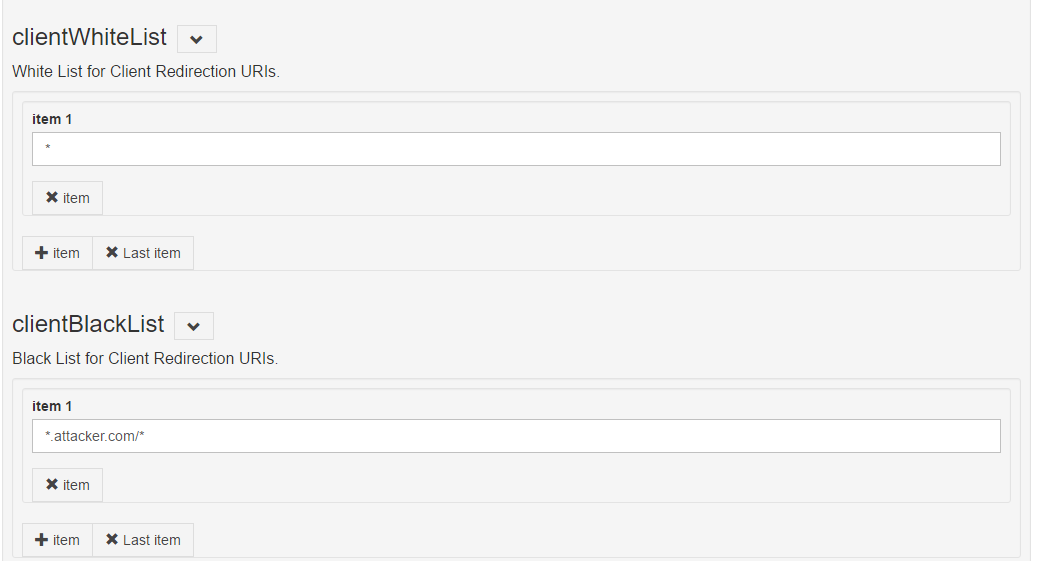Focus the blacklist input containing *.attacker.com/*
The image size is (1061, 561).
click(516, 436)
